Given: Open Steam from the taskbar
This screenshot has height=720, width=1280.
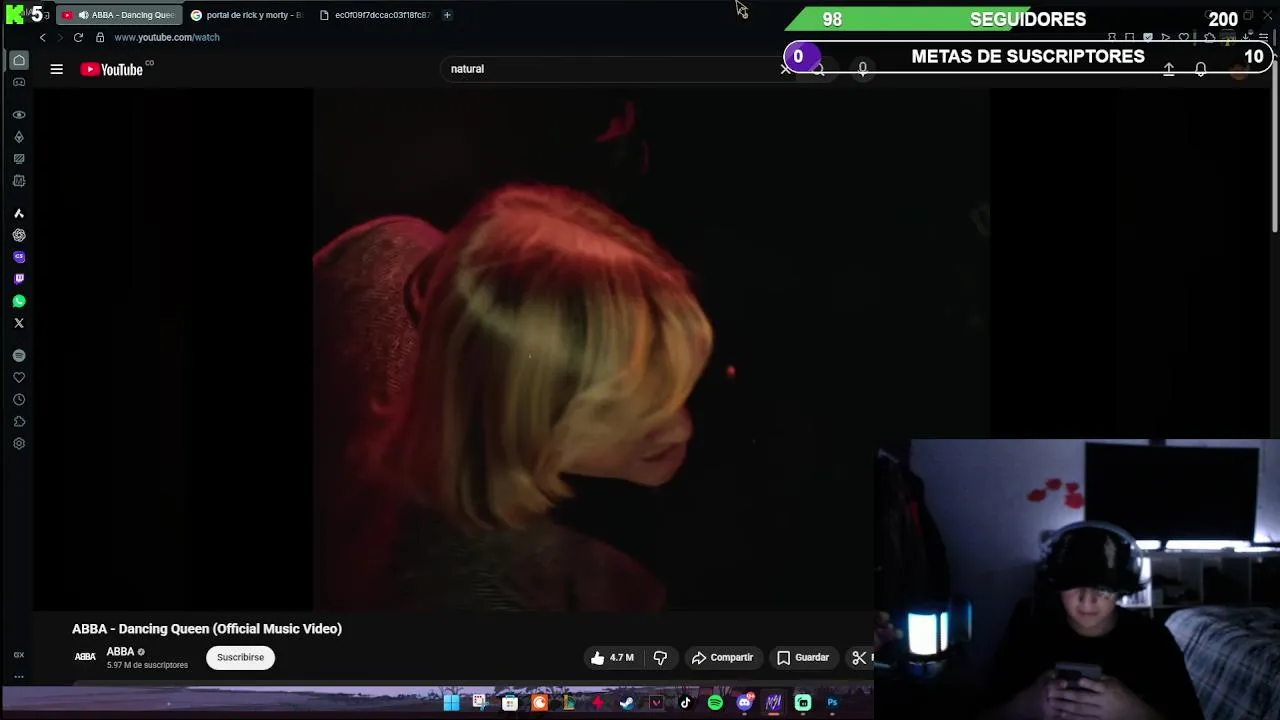Looking at the screenshot, I should (627, 703).
